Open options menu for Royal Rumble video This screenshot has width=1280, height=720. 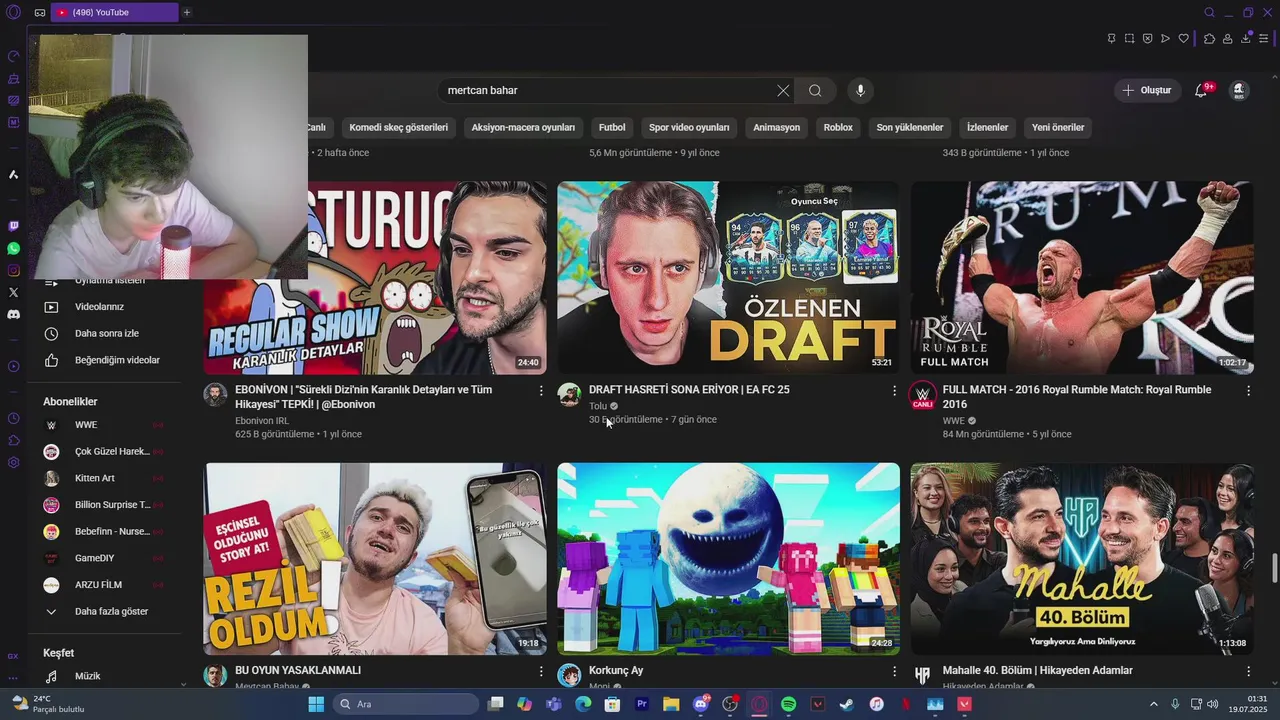pyautogui.click(x=1248, y=390)
